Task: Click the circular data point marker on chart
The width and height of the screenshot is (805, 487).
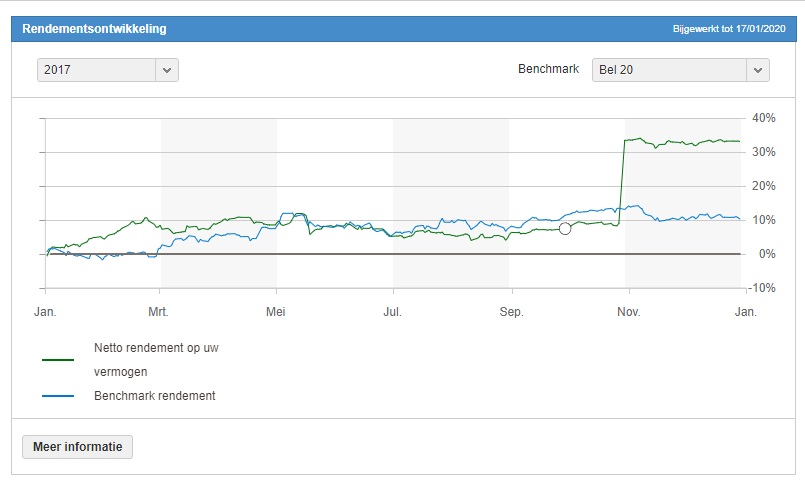Action: click(x=565, y=229)
